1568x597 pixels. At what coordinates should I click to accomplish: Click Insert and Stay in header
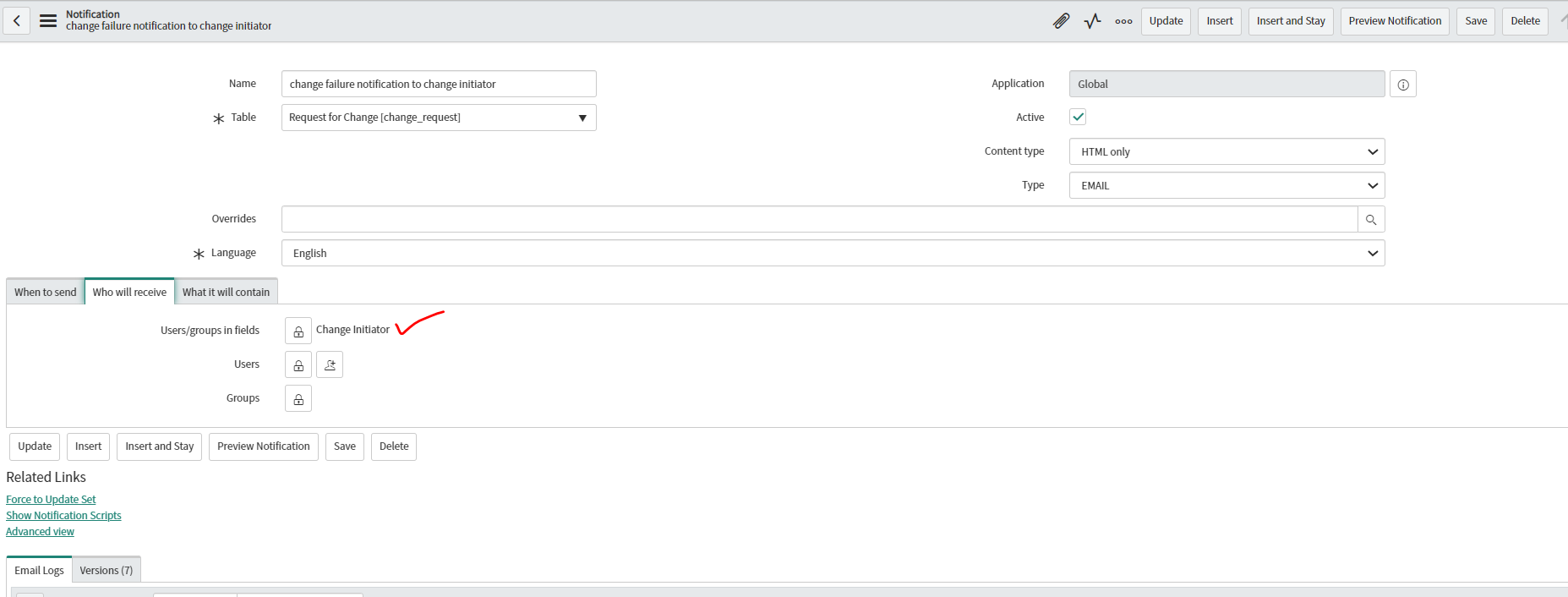(x=1291, y=21)
